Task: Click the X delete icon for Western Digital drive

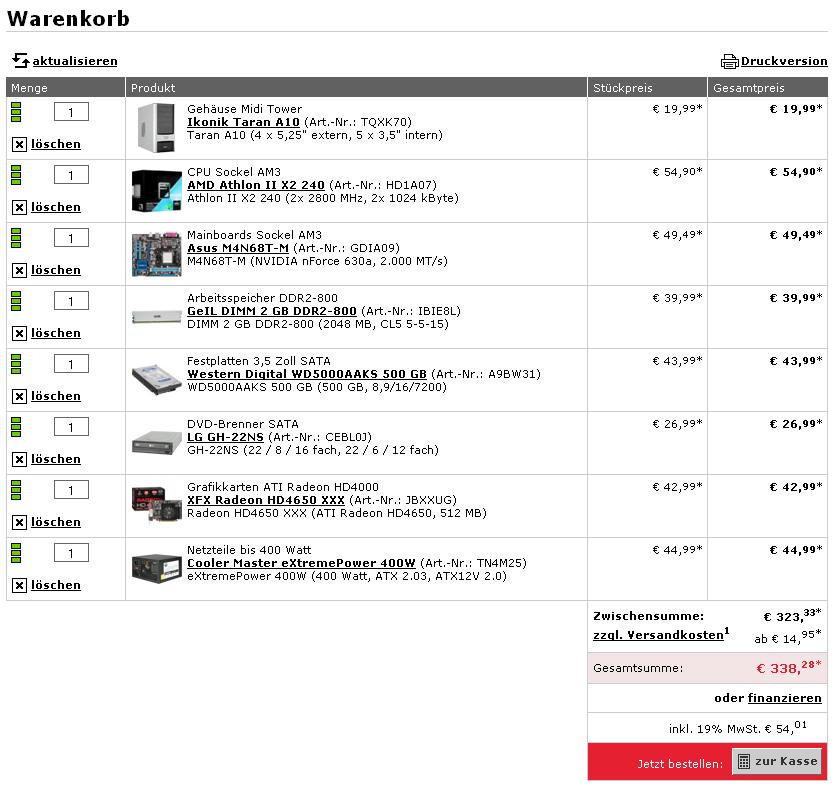Action: click(19, 396)
